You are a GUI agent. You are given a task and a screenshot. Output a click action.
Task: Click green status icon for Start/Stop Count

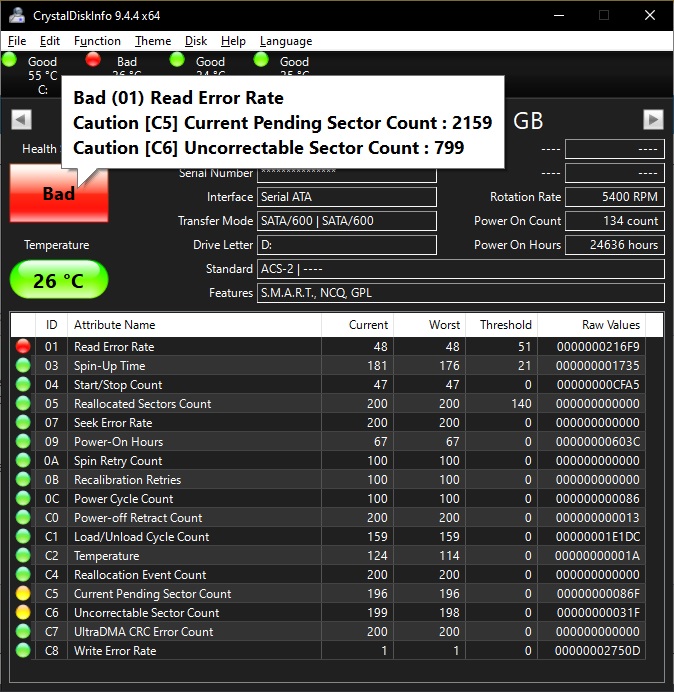23,384
